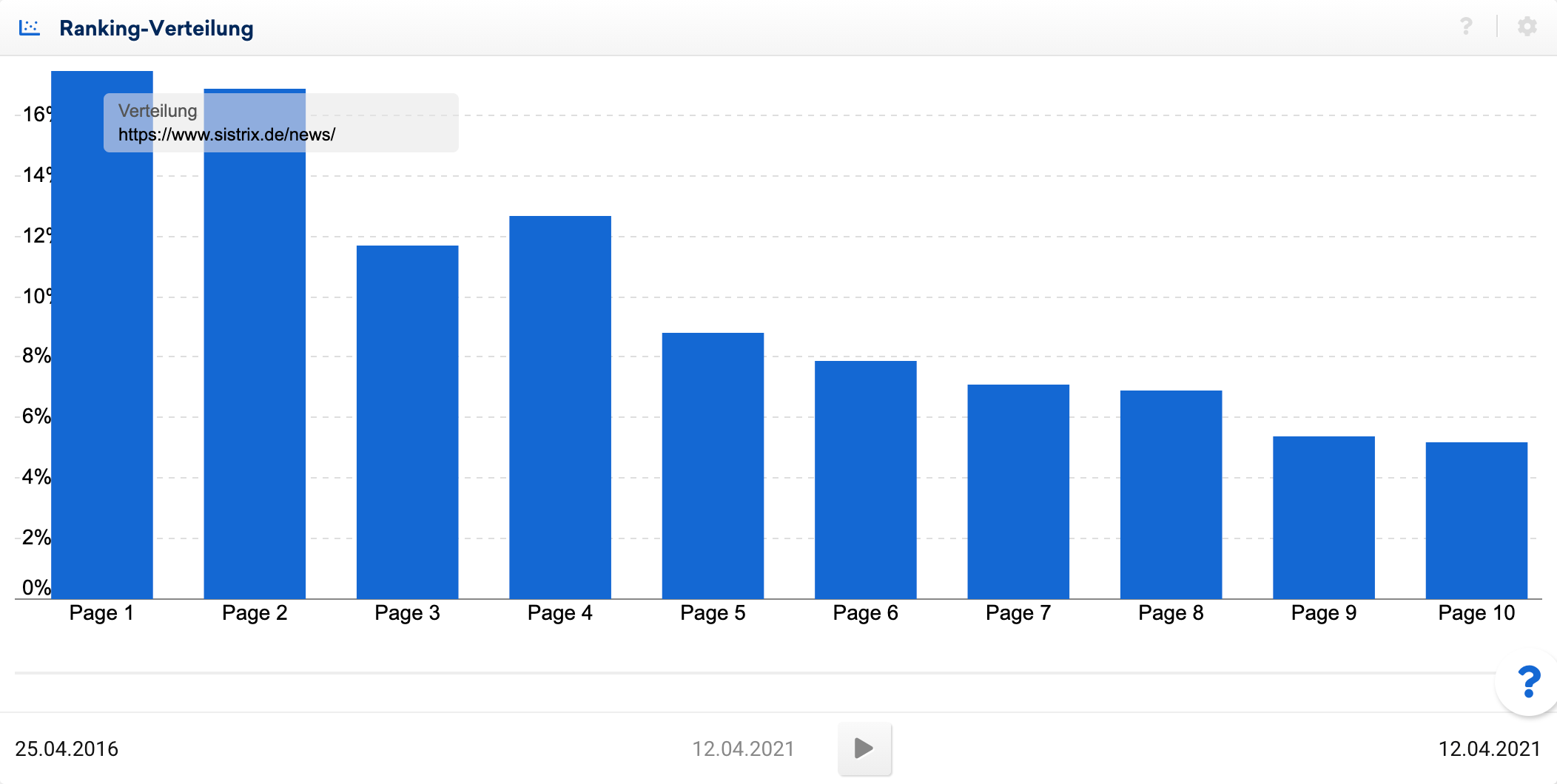Click the Page 6 axis label

pyautogui.click(x=866, y=613)
